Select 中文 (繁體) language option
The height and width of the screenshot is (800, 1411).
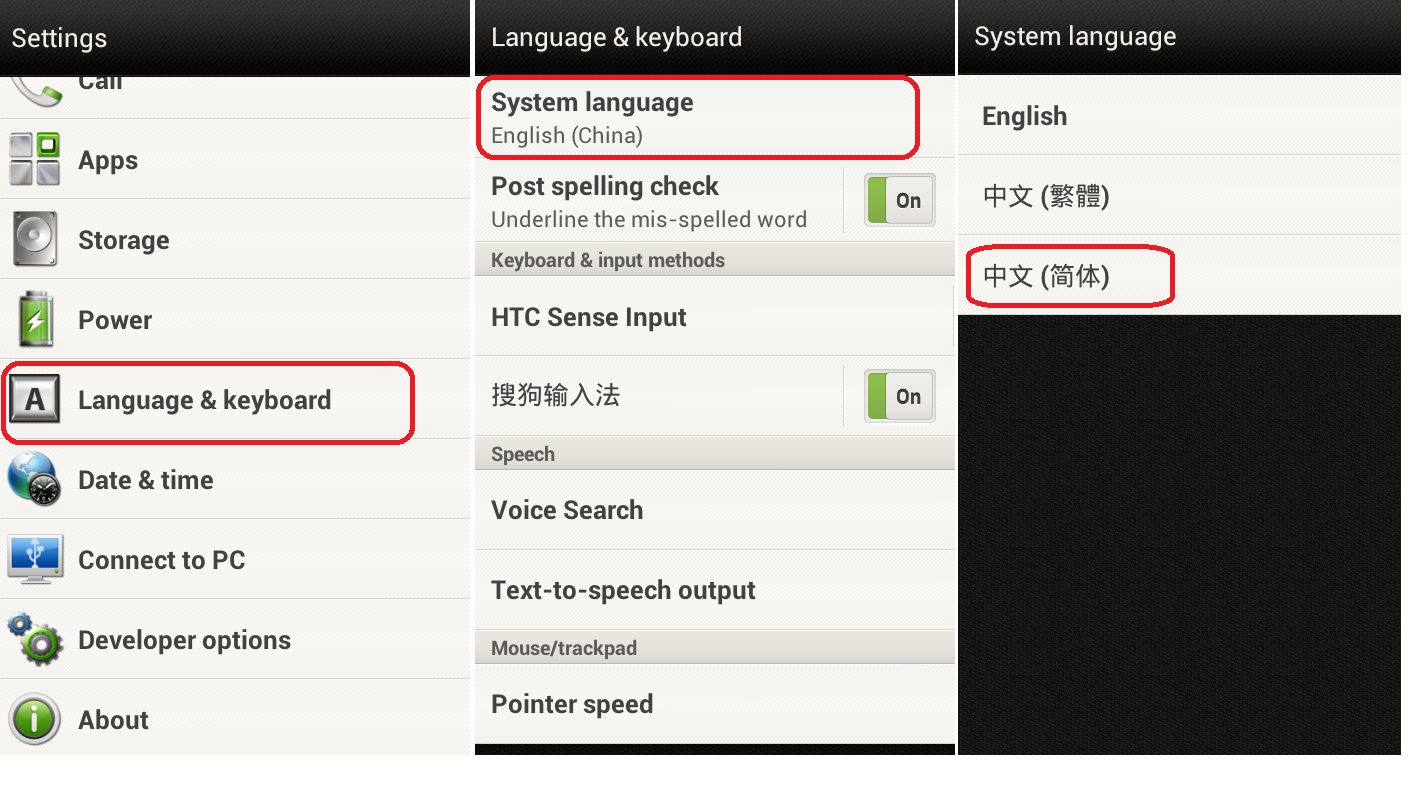click(x=1179, y=196)
